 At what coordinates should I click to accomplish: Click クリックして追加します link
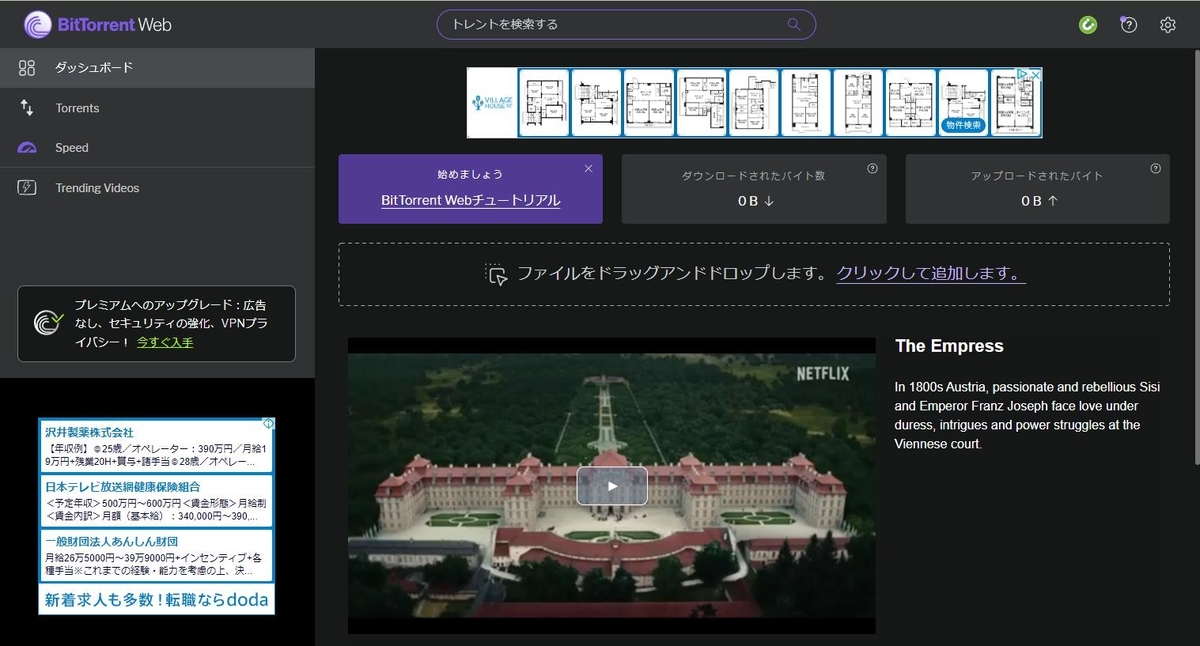[x=930, y=274]
